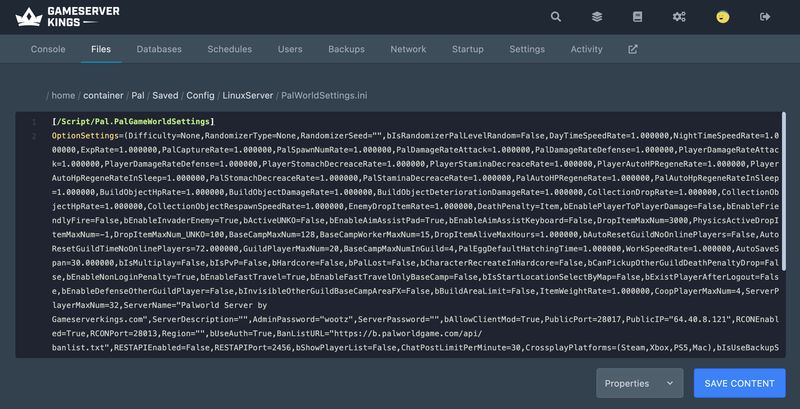
Task: Open the external link icon tab
Action: (633, 49)
